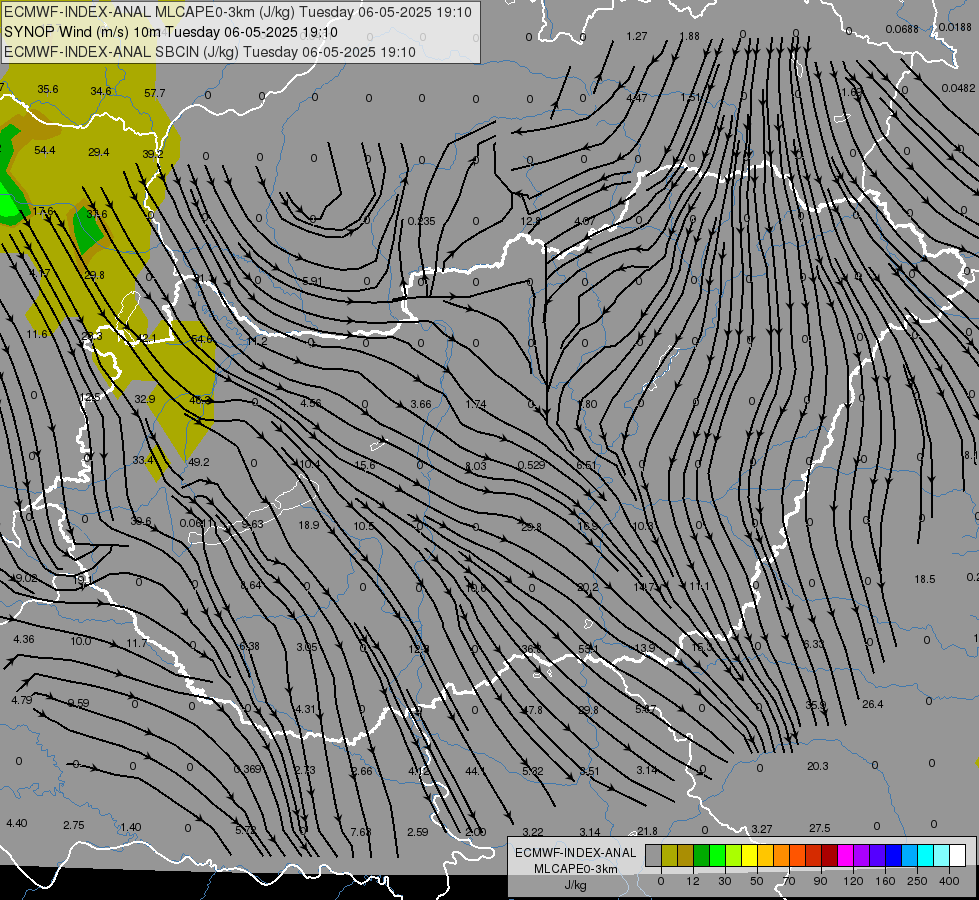The width and height of the screenshot is (979, 900).
Task: Click the map value 2.75
Action: pos(74,824)
